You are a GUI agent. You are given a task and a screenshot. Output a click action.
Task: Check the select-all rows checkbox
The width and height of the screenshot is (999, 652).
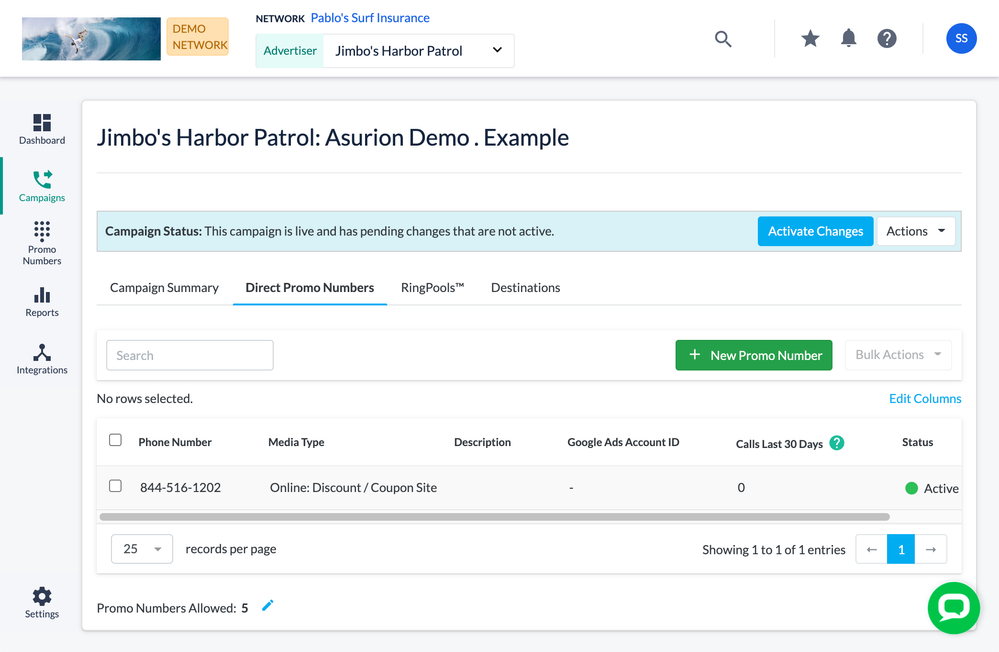pyautogui.click(x=115, y=440)
